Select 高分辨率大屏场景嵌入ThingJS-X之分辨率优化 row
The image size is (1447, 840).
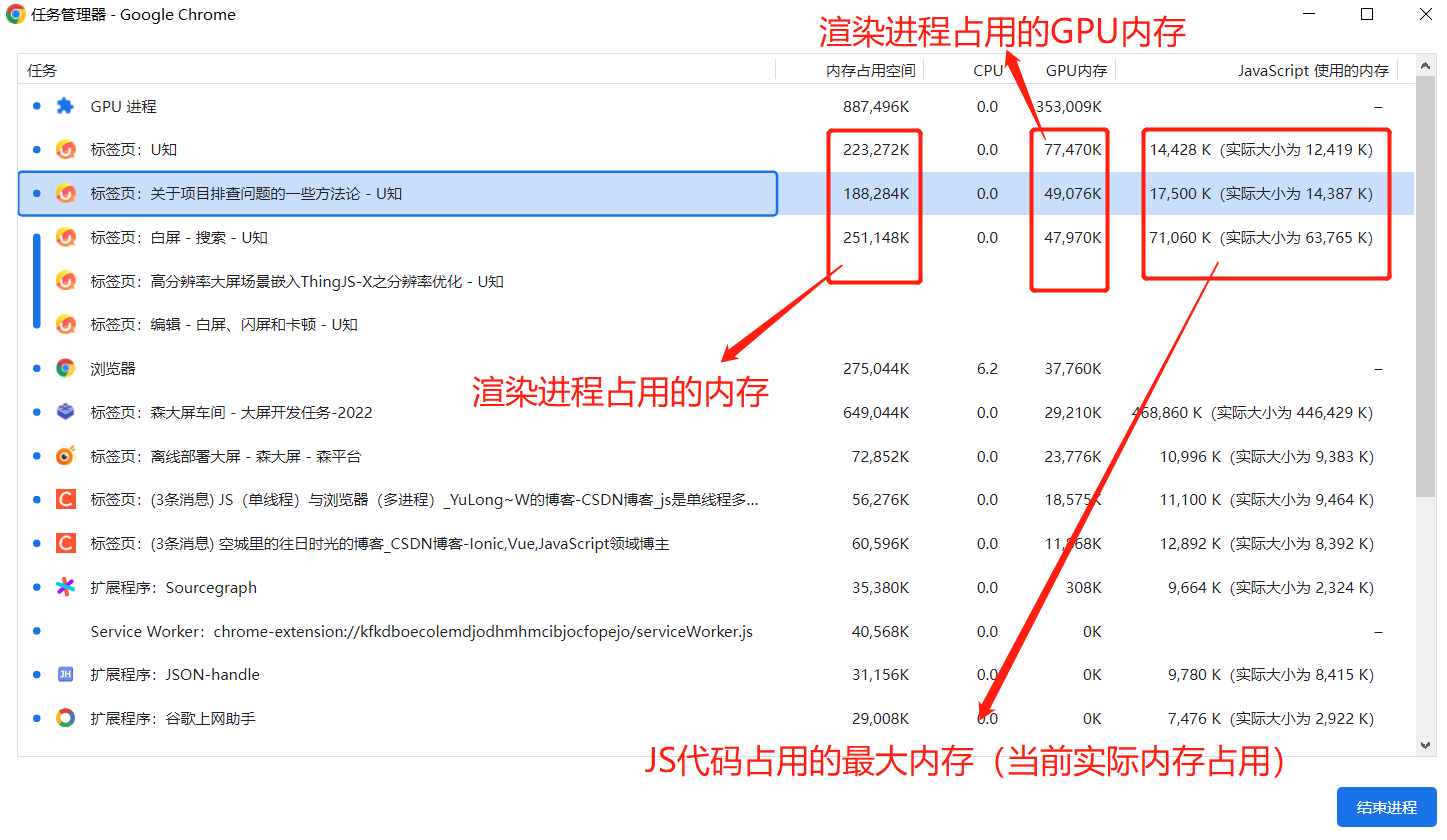coord(716,281)
